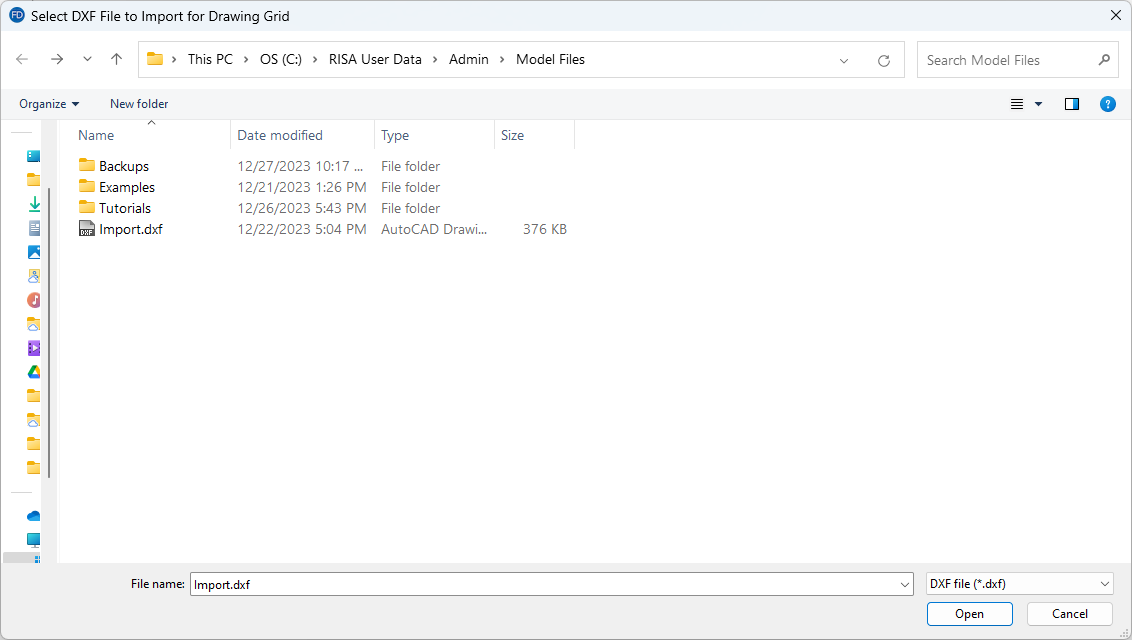Refresh the Model Files folder view
This screenshot has height=640, width=1132.
(x=883, y=60)
